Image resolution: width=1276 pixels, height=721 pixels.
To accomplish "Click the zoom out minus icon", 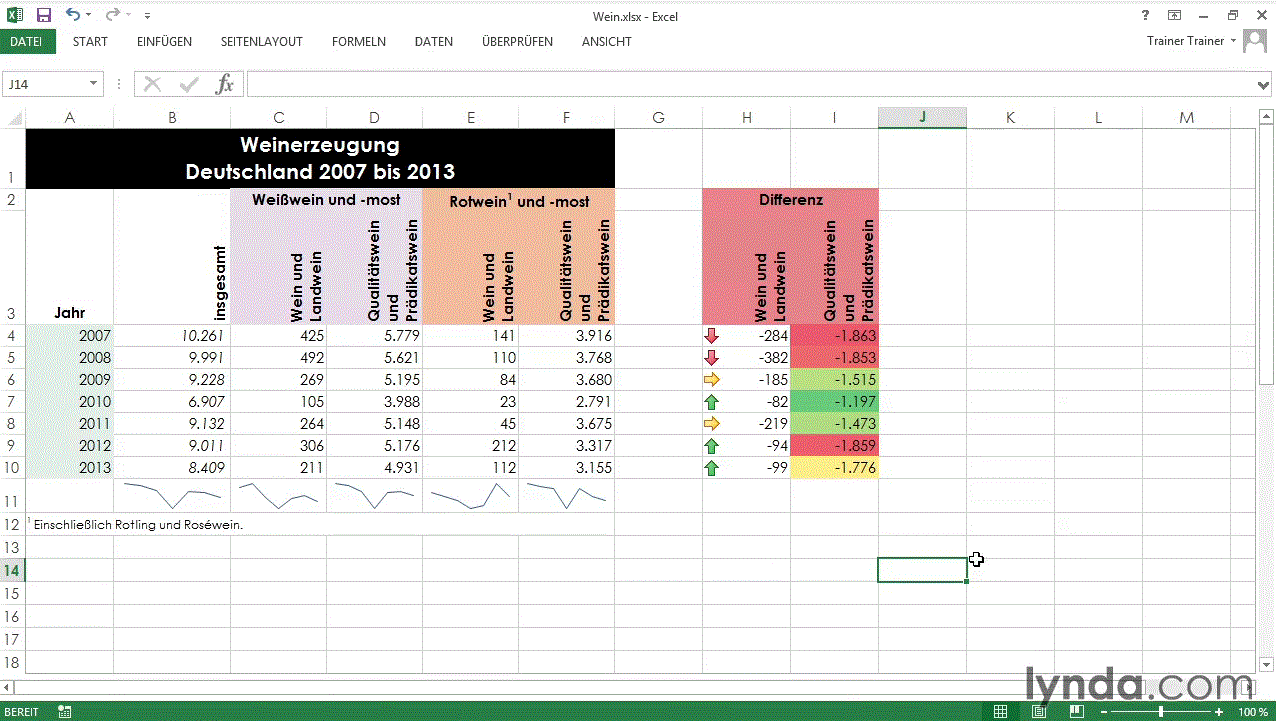I will click(1104, 711).
